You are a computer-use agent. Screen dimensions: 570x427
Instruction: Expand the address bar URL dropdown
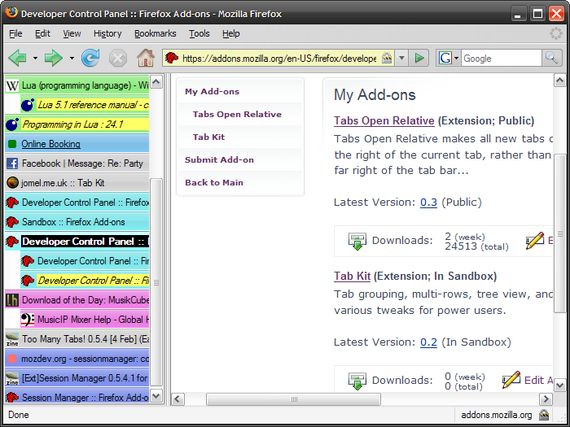[402, 58]
